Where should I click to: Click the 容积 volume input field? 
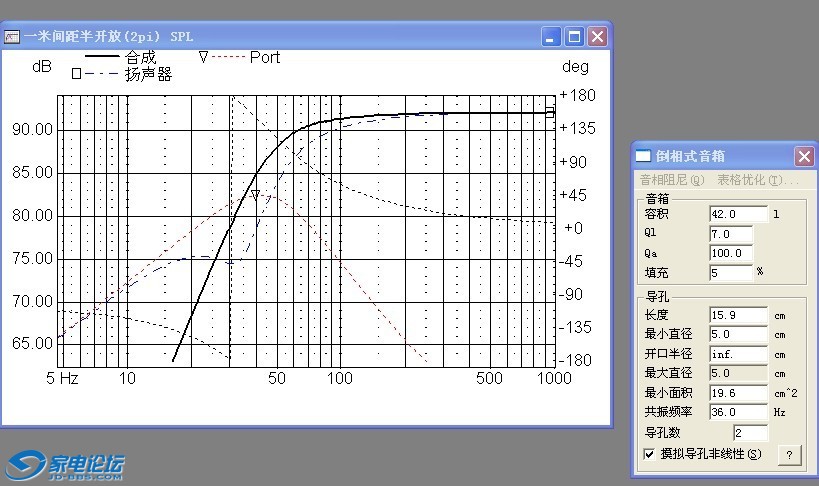point(737,214)
